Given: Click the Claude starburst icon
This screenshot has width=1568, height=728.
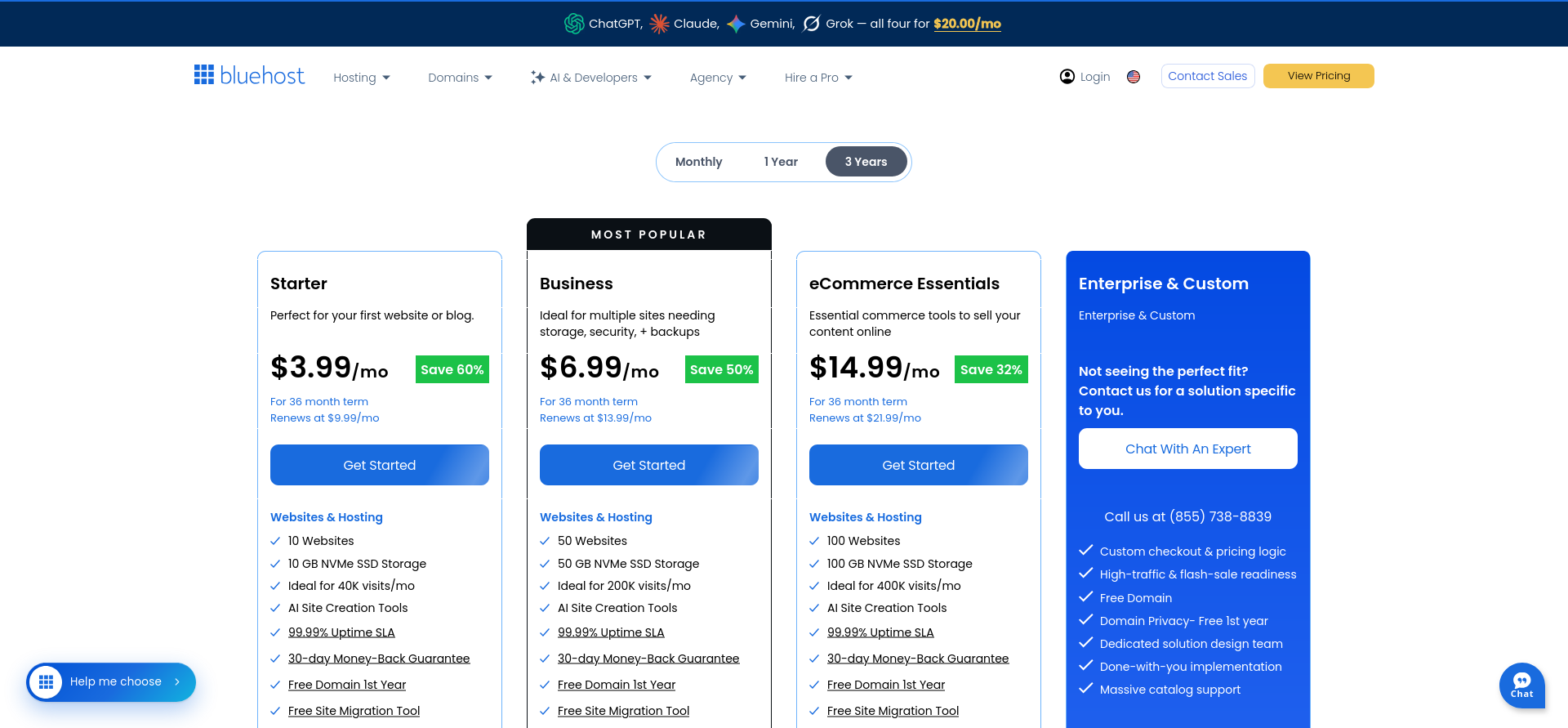Looking at the screenshot, I should tap(659, 24).
